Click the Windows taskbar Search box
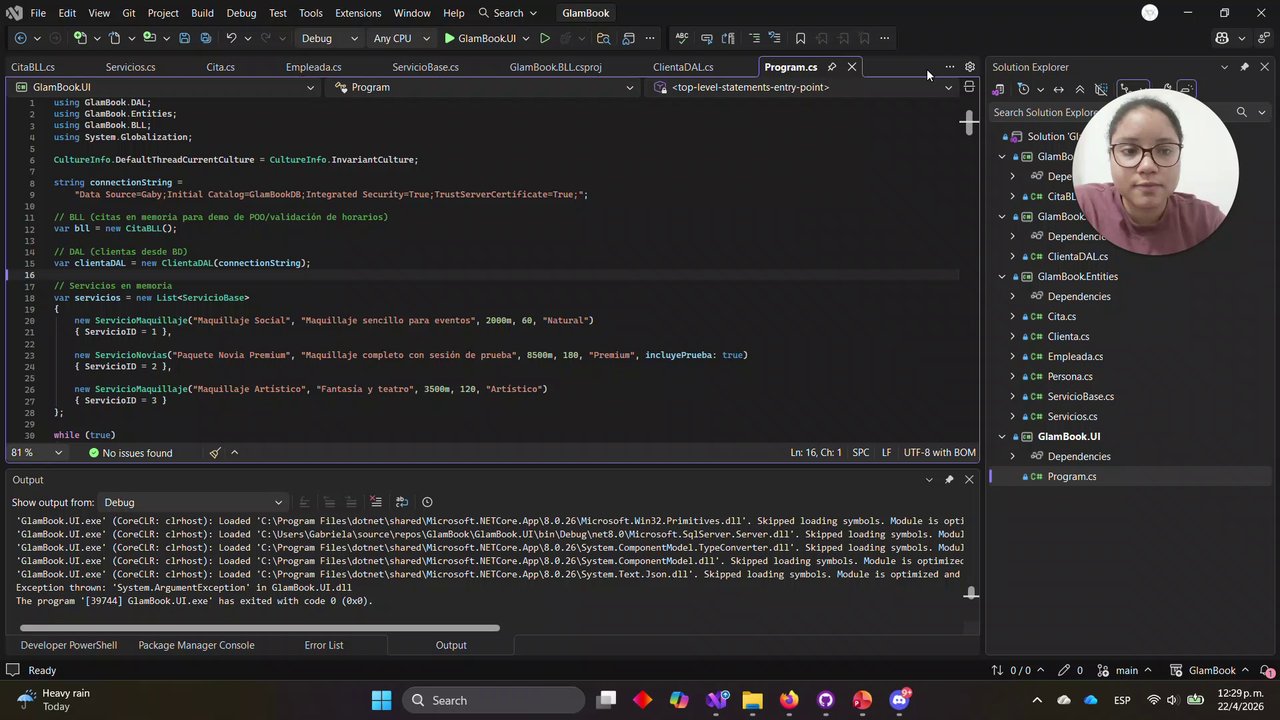This screenshot has width=1280, height=720. pos(470,700)
